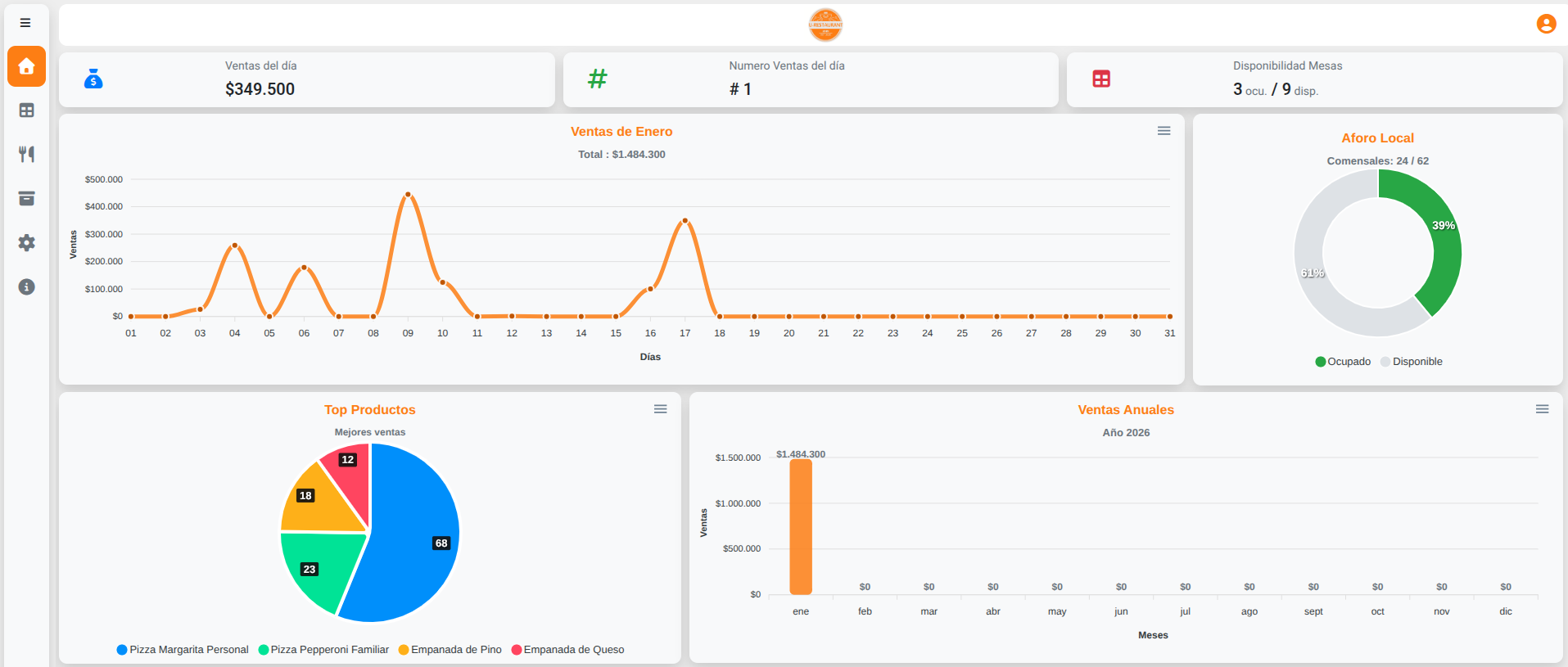Viewport: 1568px width, 667px height.
Task: Open the tables grid sidebar icon
Action: (x=26, y=110)
